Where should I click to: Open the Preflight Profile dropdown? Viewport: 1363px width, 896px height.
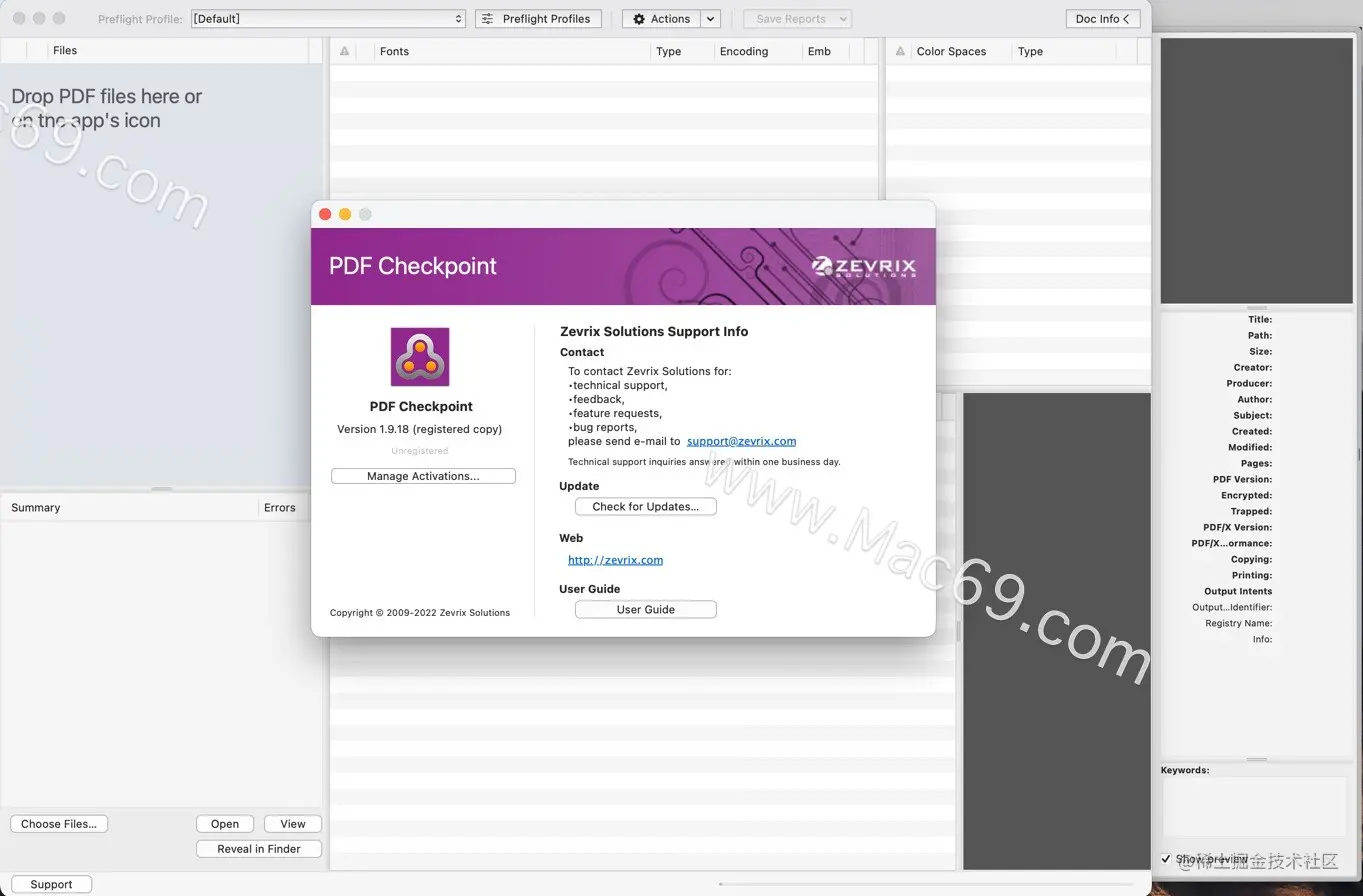(329, 19)
